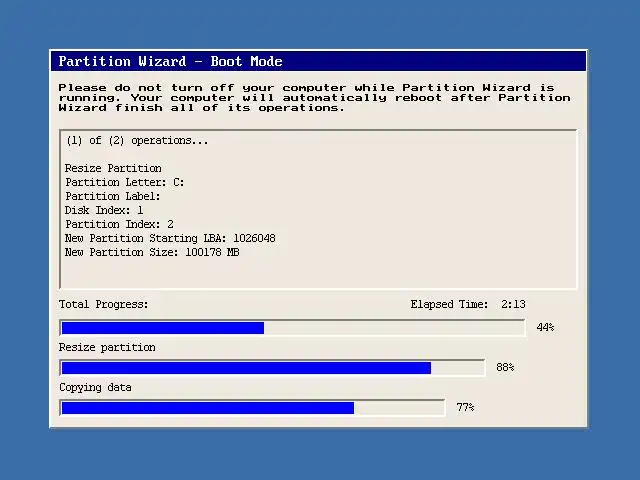Screen dimensions: 640x480
Task: Click the Total Progress bar
Action: pos(292,328)
